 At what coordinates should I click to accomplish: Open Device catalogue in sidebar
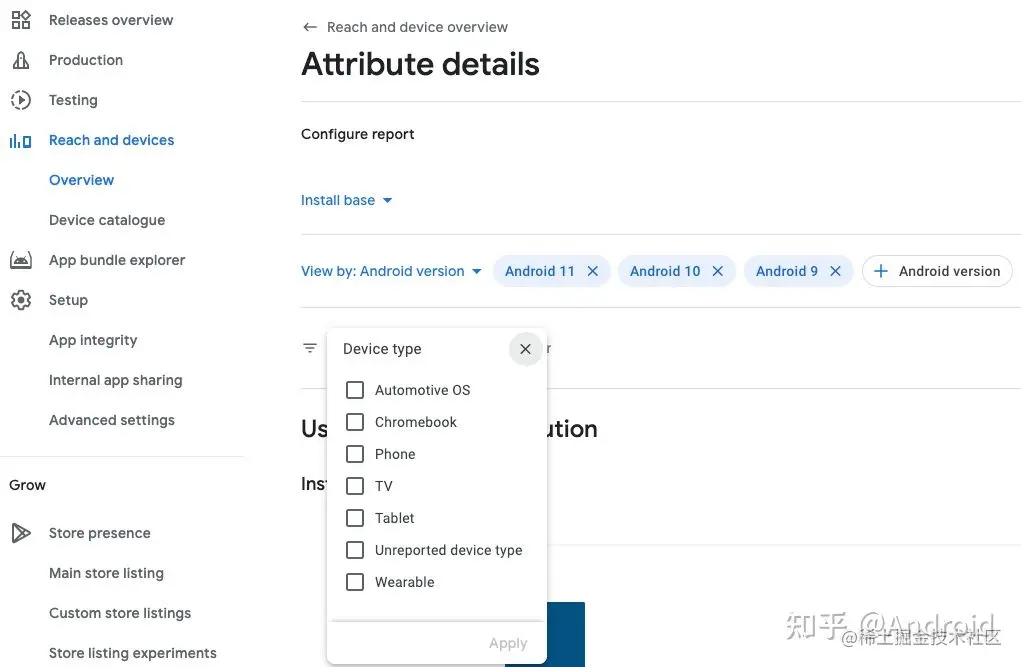(x=107, y=220)
